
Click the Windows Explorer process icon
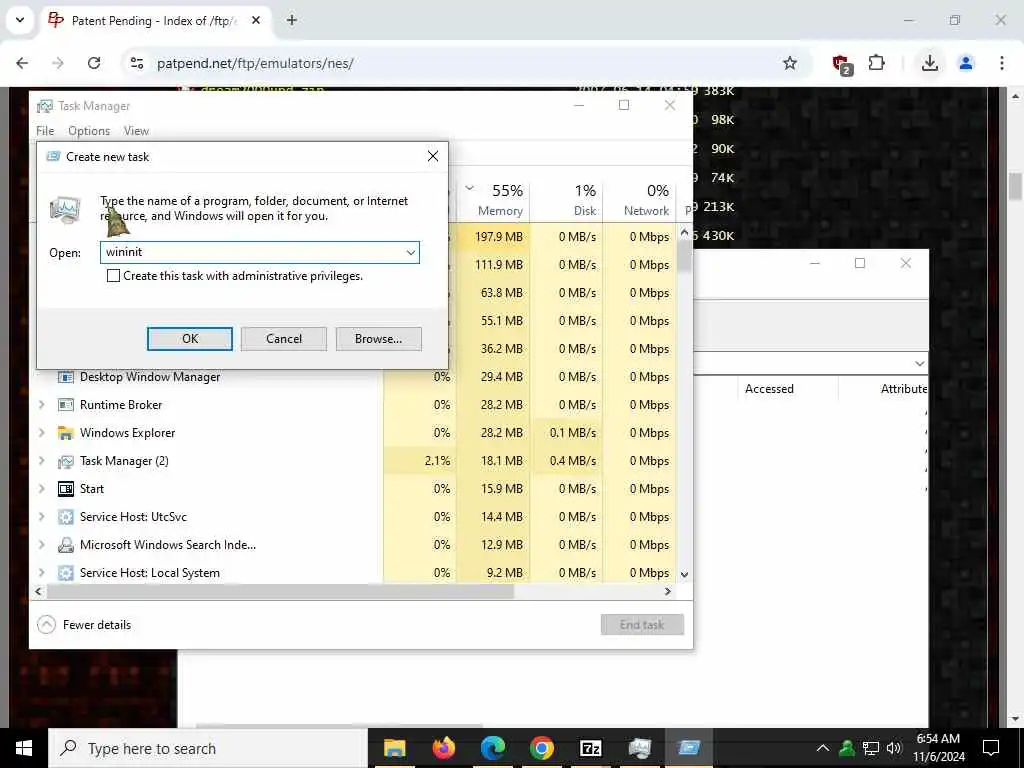pos(65,433)
